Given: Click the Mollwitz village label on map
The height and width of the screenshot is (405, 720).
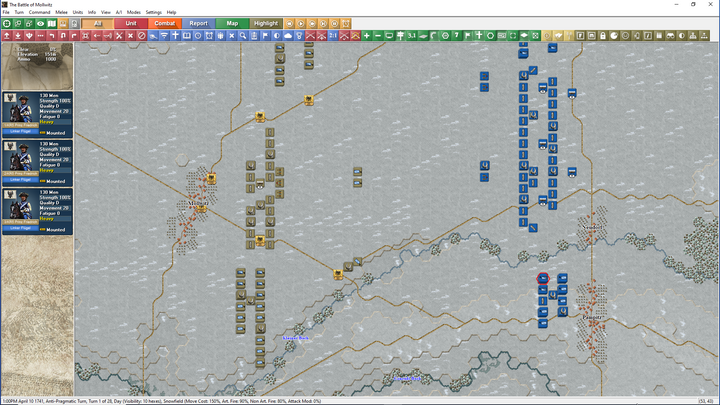Looking at the screenshot, I should pyautogui.click(x=198, y=203).
